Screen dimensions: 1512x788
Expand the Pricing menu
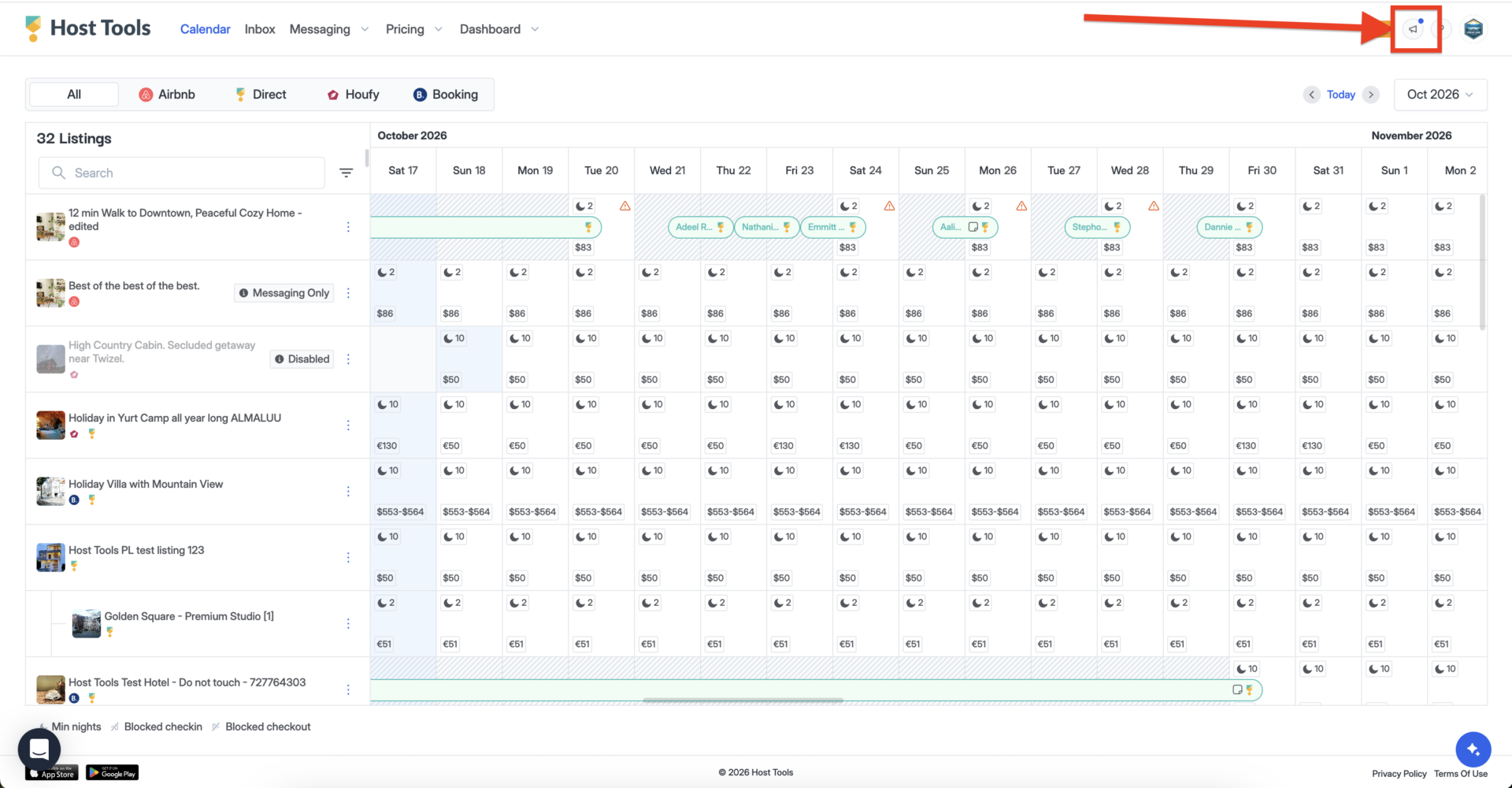[414, 29]
